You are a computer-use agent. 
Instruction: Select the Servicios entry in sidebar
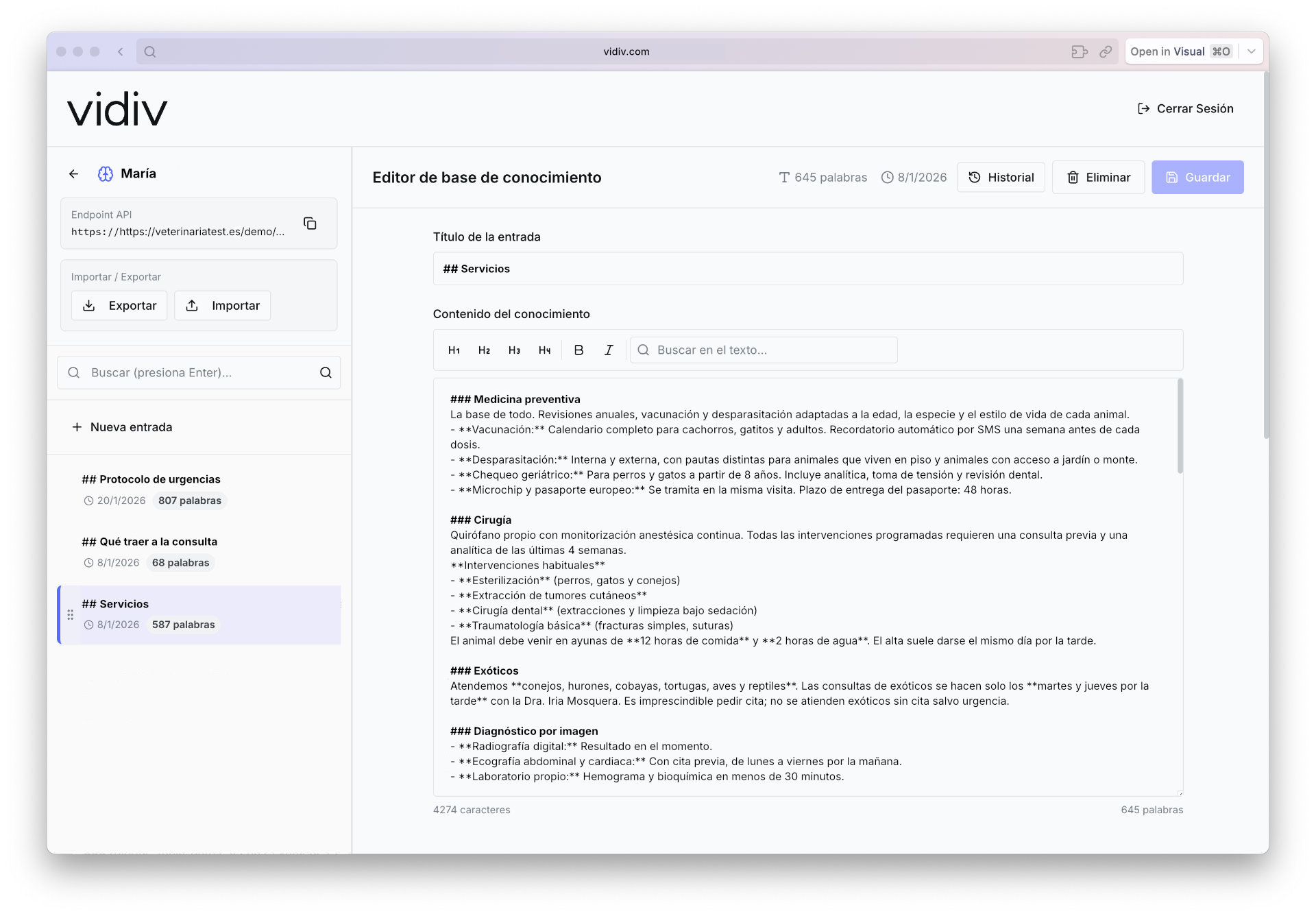click(199, 614)
